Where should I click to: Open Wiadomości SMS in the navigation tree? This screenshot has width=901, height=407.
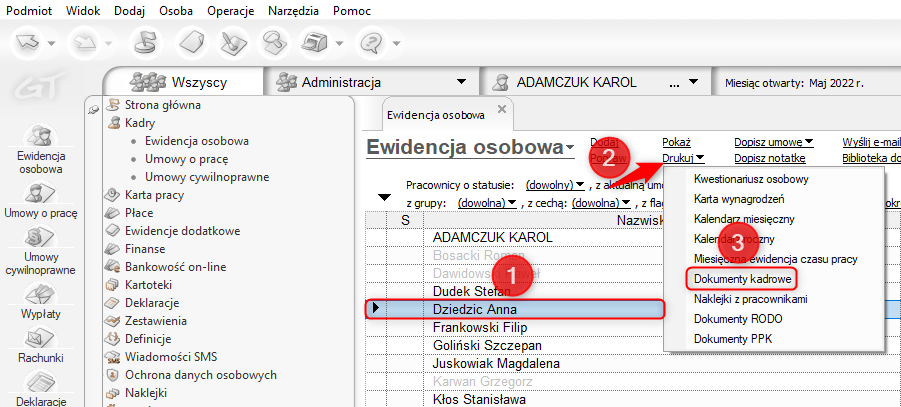(171, 357)
